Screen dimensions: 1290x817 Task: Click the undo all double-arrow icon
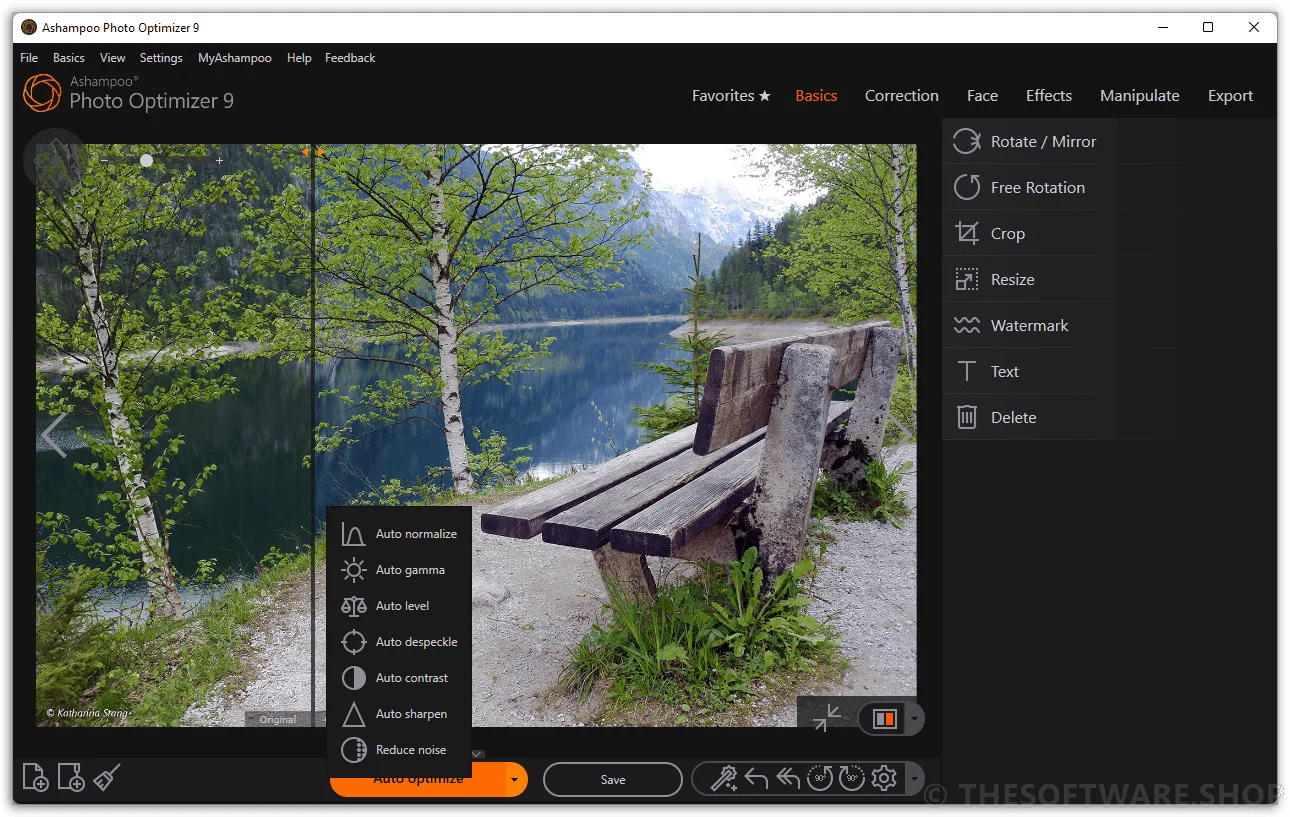788,779
